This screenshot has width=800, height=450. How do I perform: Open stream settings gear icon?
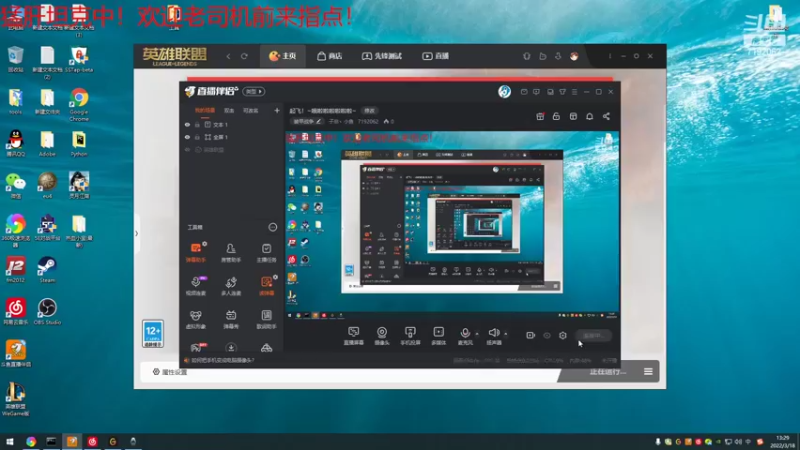(563, 335)
